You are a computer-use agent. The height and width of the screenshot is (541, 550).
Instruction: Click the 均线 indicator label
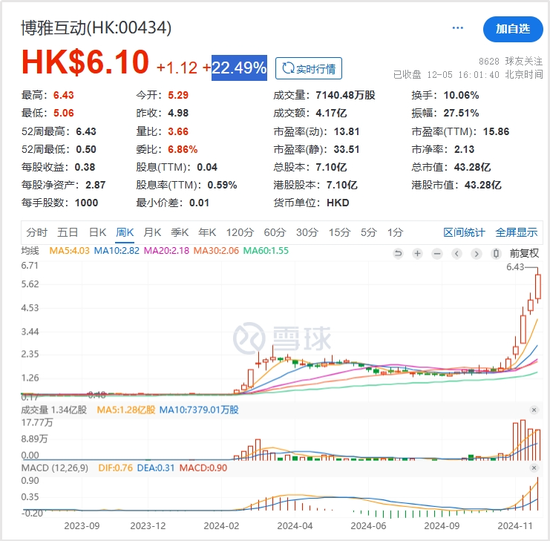[x=30, y=251]
